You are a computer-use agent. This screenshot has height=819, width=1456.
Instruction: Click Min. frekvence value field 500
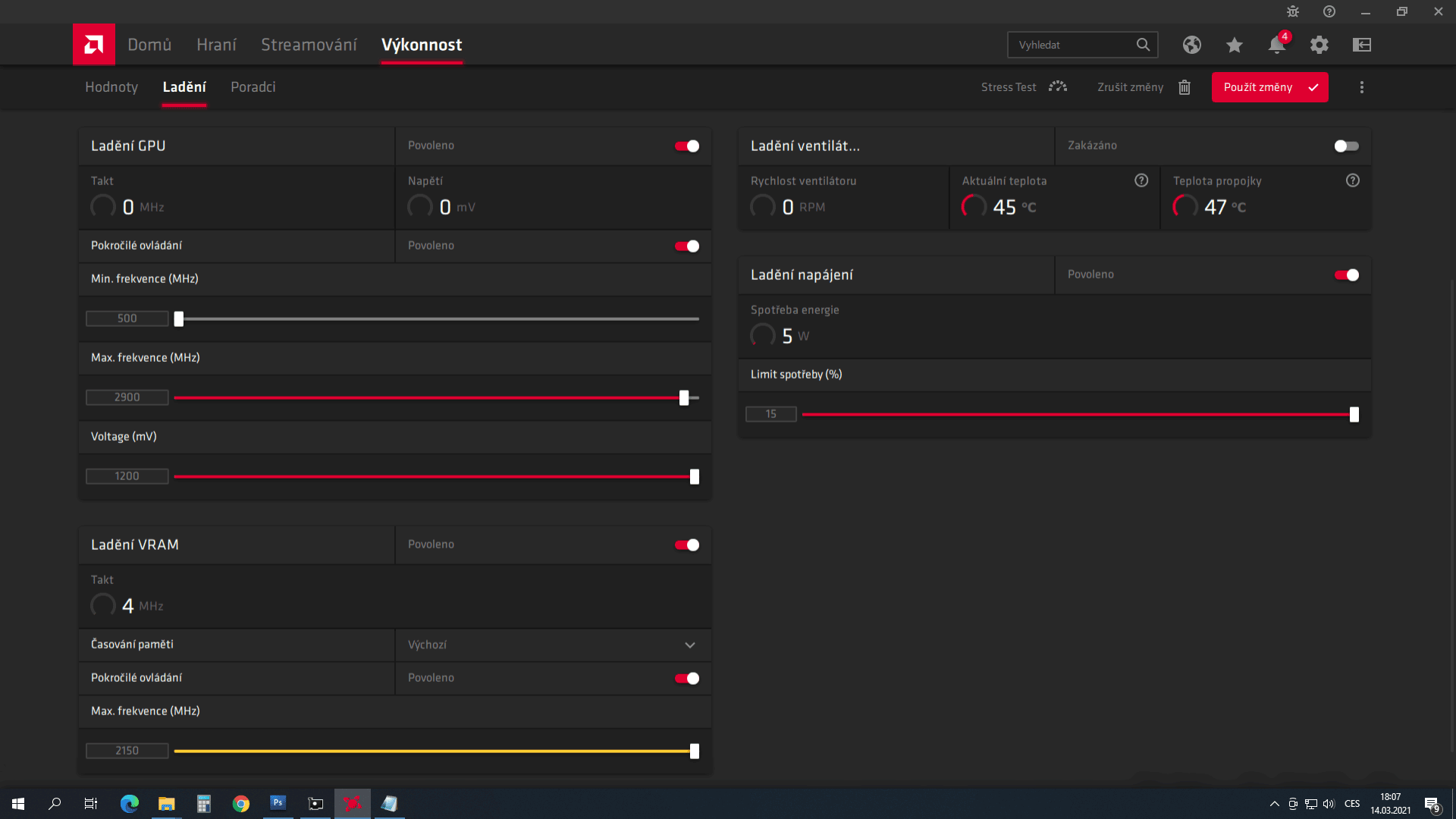click(127, 318)
